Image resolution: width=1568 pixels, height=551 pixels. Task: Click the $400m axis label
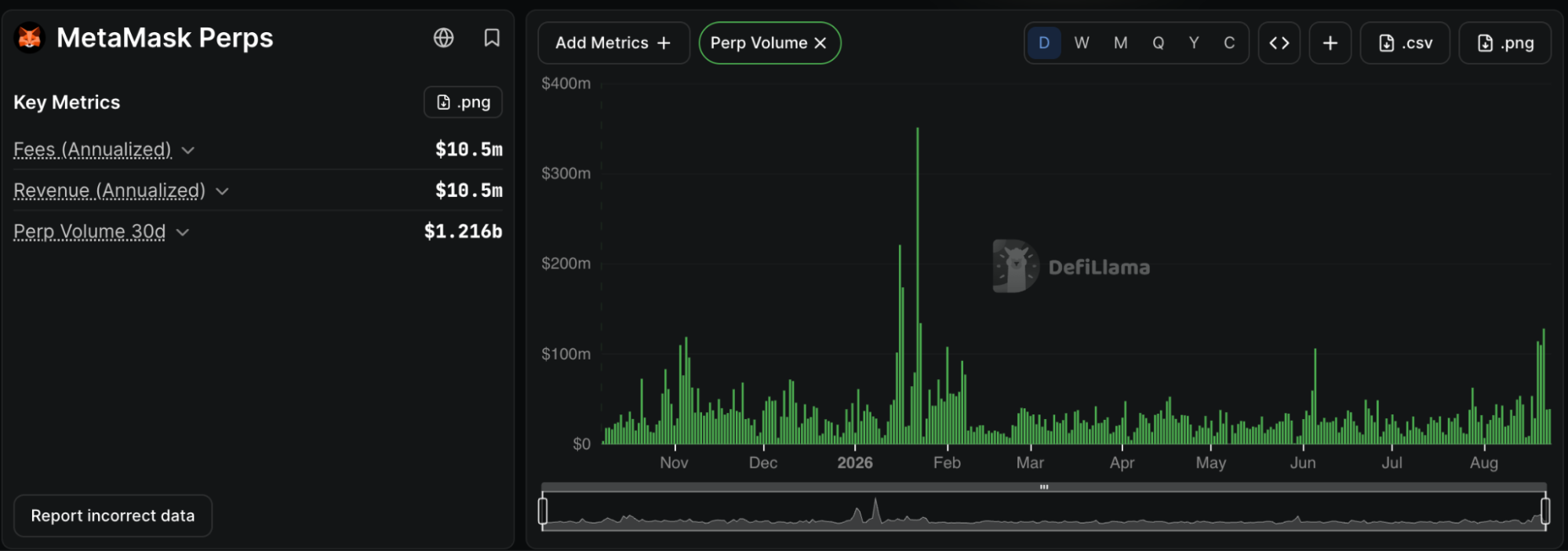(566, 83)
